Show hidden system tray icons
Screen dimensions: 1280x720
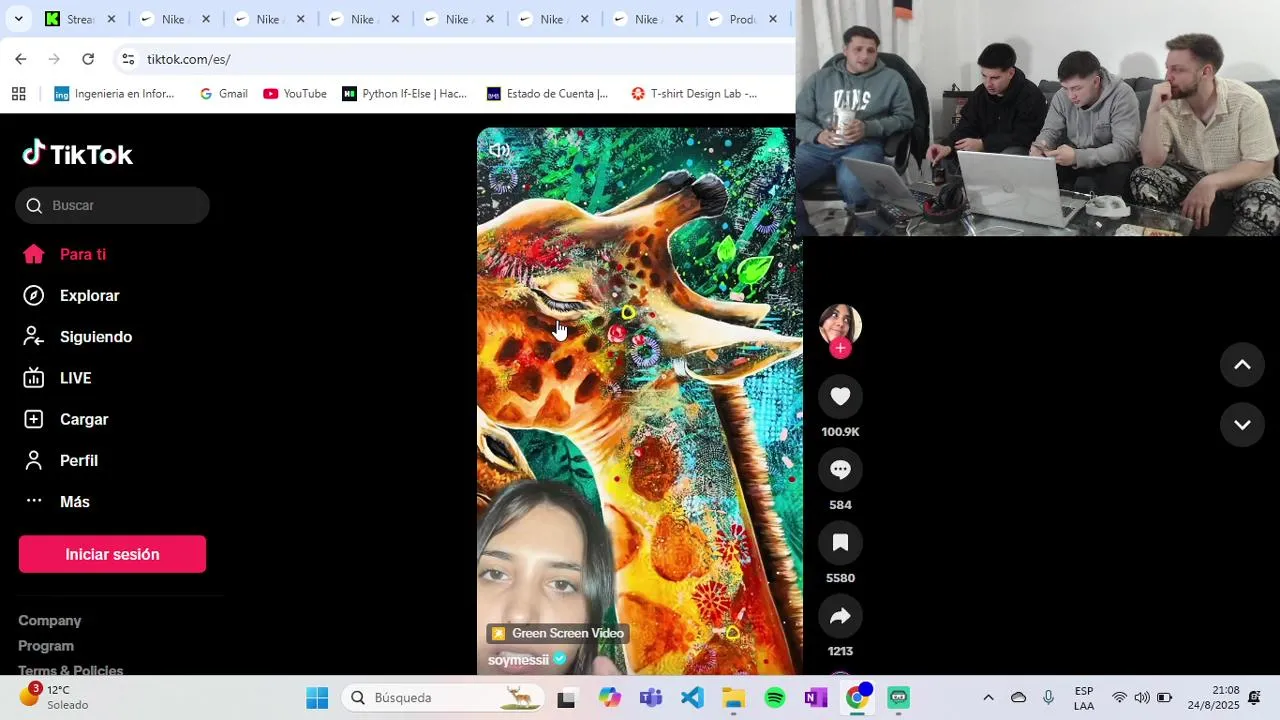pyautogui.click(x=988, y=698)
